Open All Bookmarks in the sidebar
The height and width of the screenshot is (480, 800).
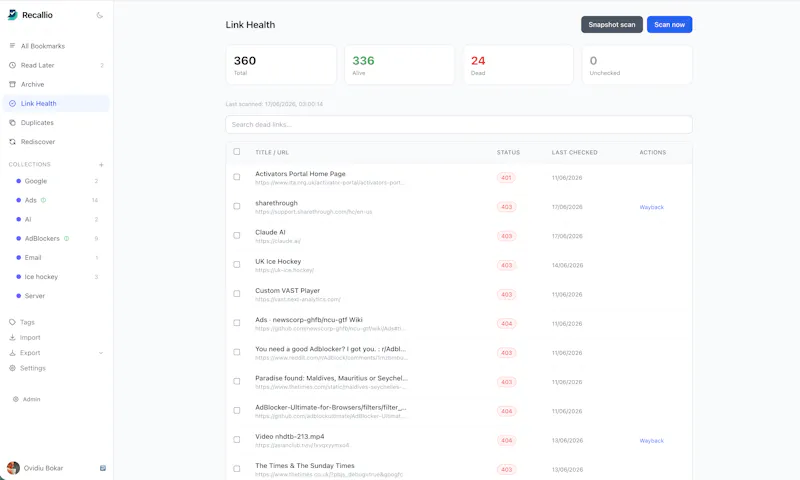coord(56,46)
